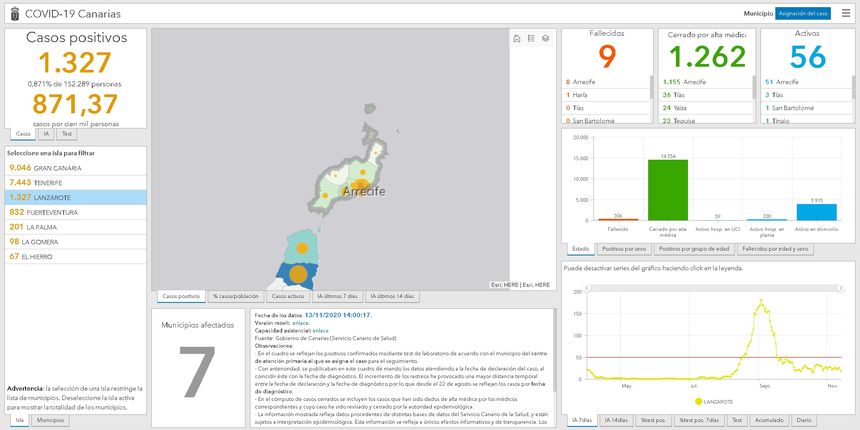Click Activos list scrollbar

pos(853,87)
